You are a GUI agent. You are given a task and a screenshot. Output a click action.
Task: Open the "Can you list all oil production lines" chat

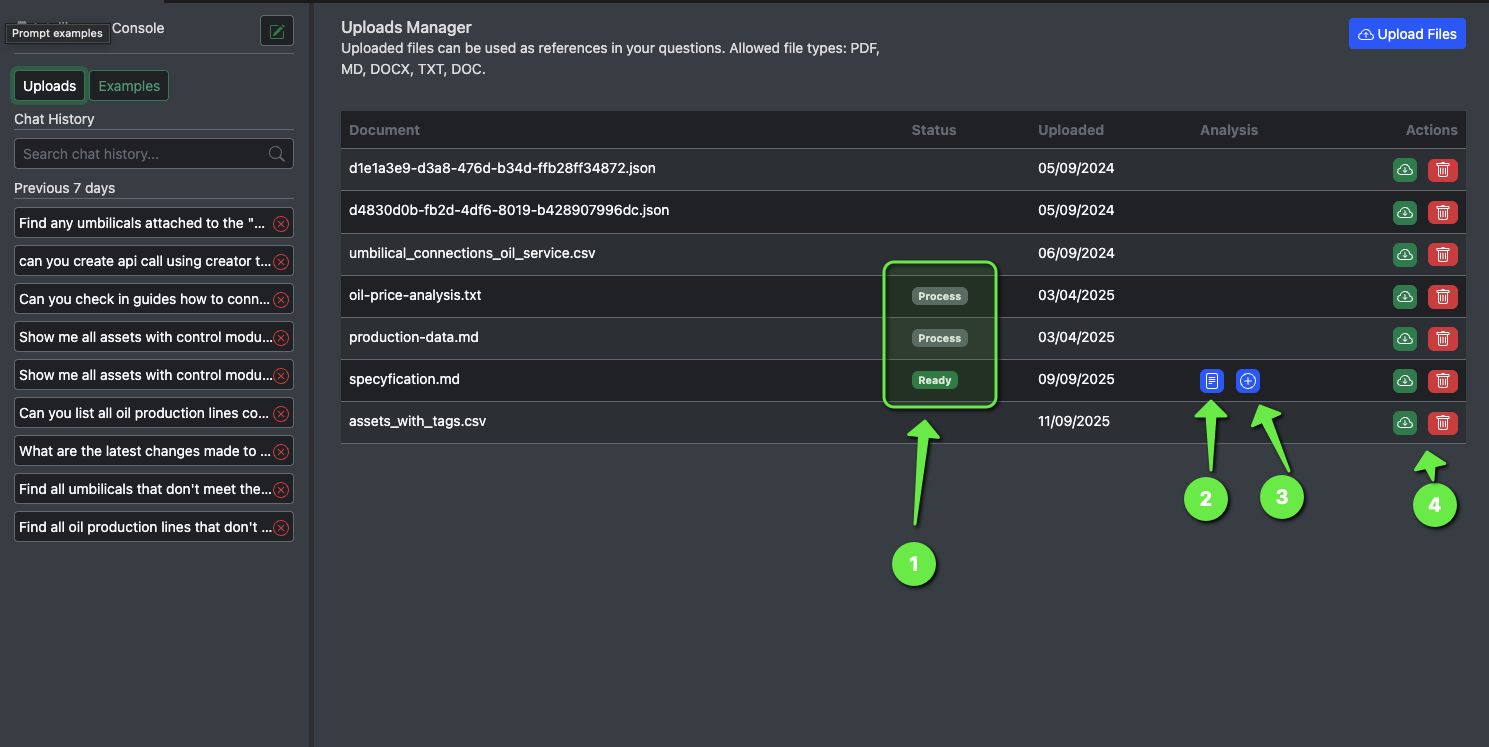(143, 413)
